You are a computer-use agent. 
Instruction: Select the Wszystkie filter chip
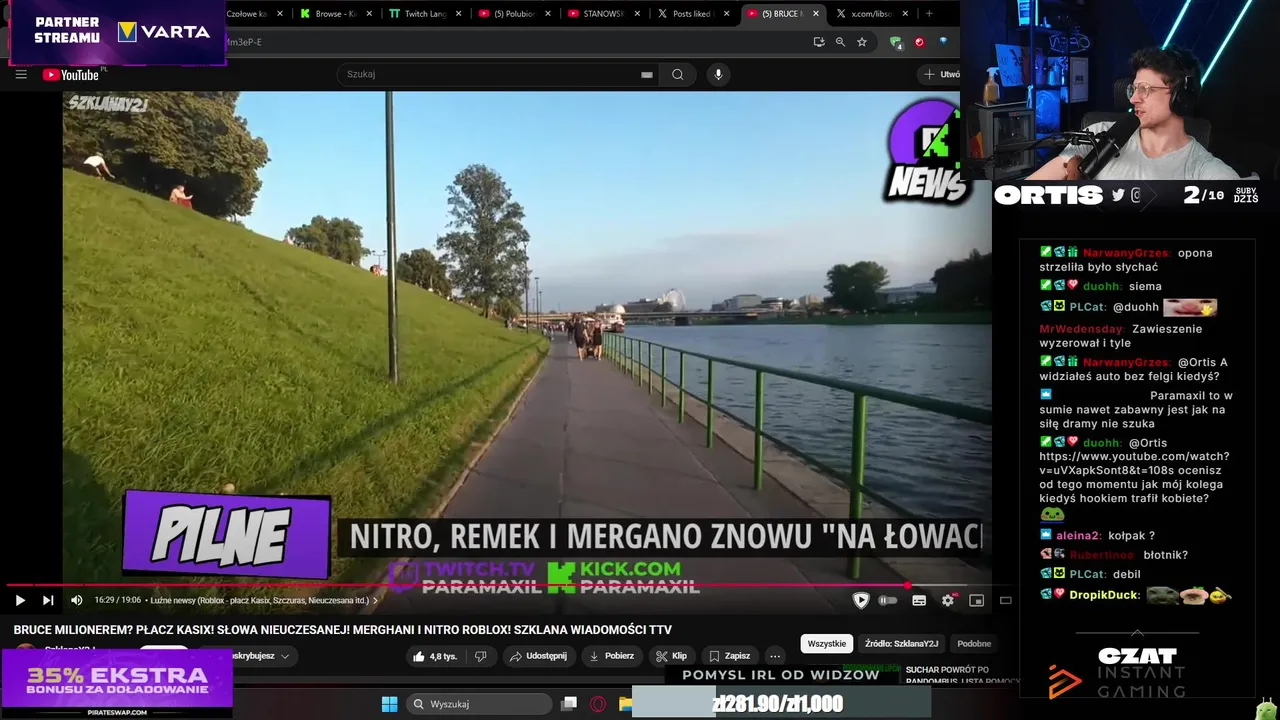click(x=827, y=644)
